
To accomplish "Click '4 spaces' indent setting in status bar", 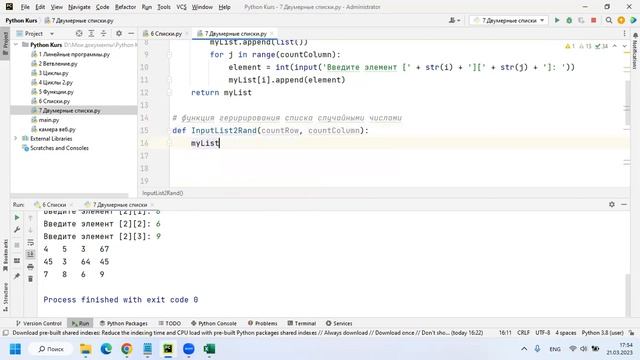I will click(x=566, y=333).
